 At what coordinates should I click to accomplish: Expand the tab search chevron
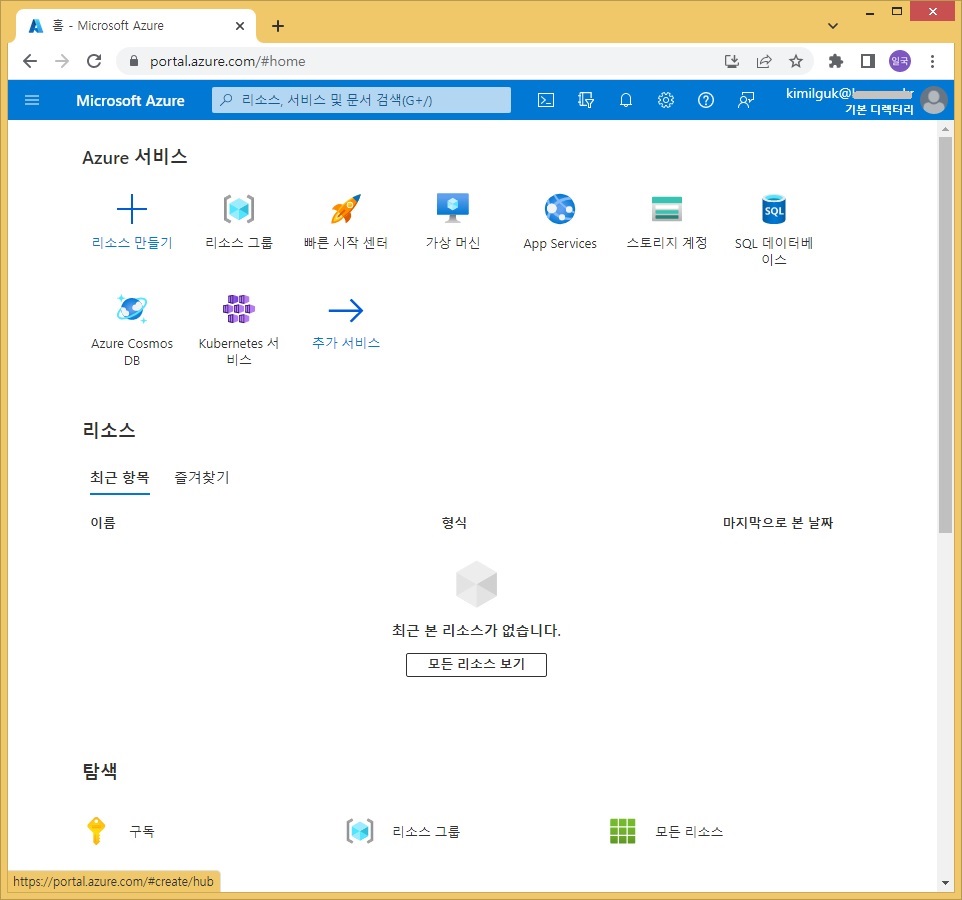833,26
